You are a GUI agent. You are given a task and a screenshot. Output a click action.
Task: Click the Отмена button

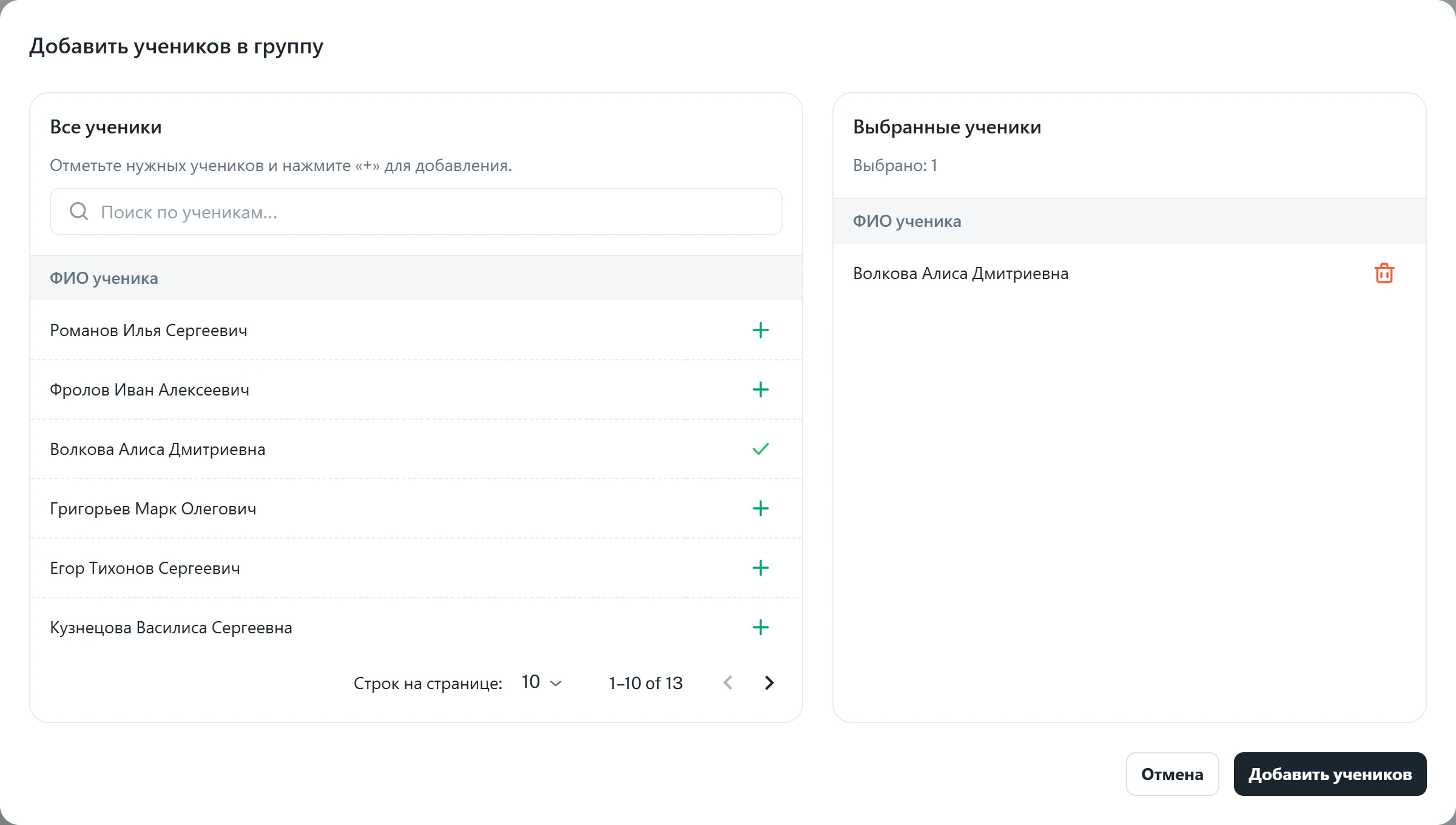coord(1172,774)
